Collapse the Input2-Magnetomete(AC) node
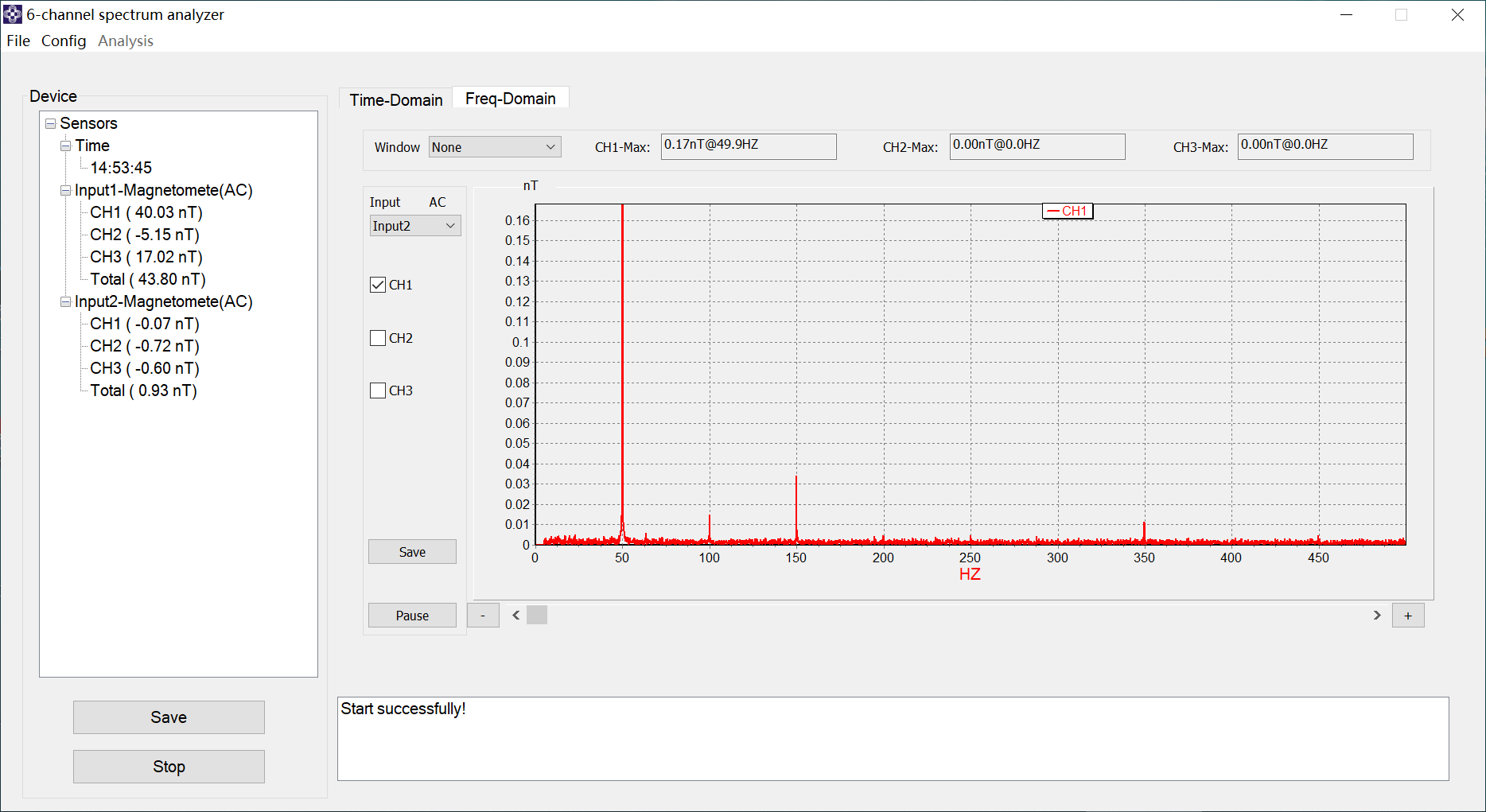 coord(66,301)
